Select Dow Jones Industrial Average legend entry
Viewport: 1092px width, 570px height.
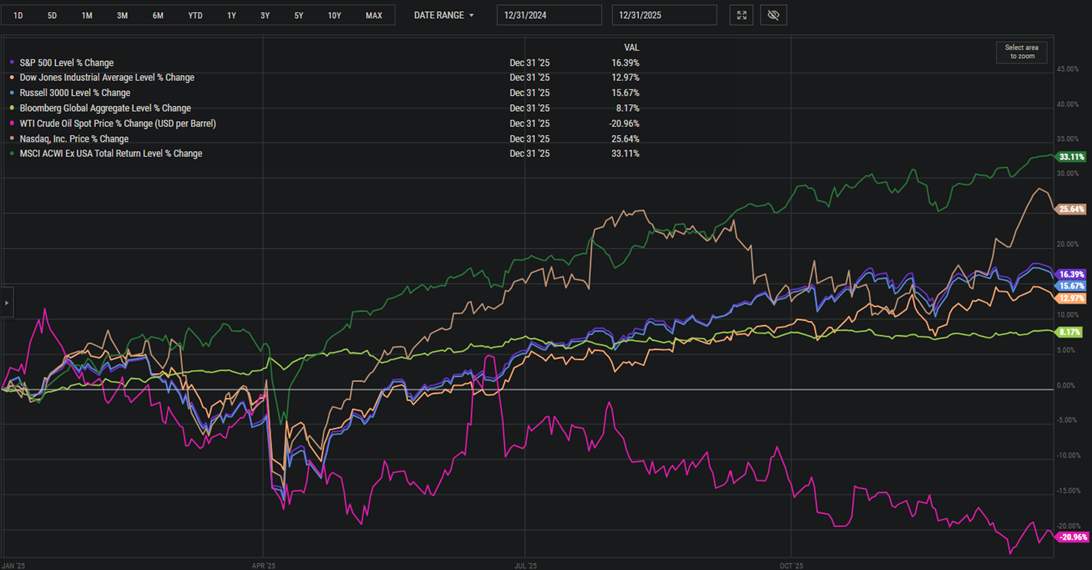107,78
